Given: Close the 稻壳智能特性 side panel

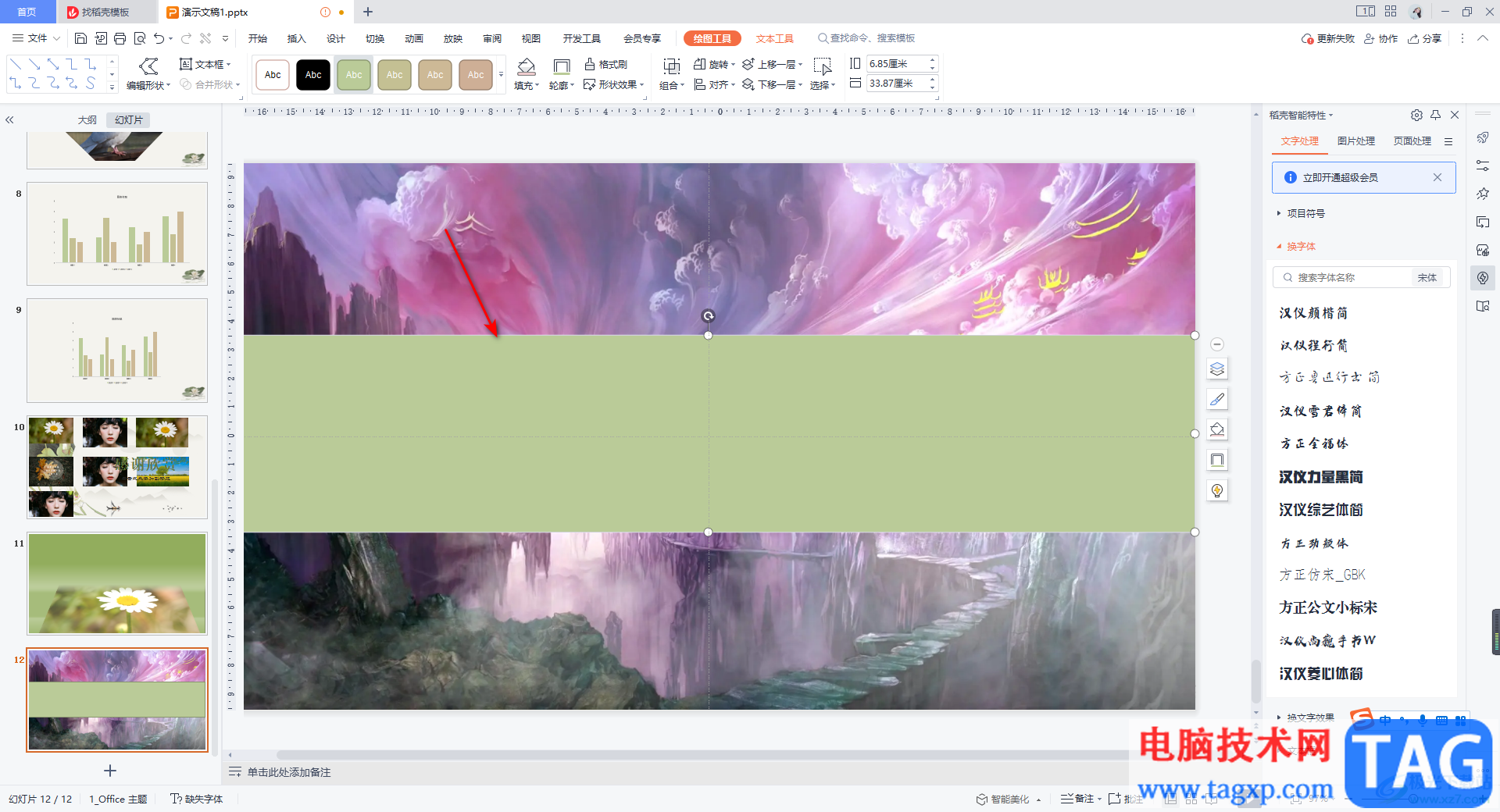Looking at the screenshot, I should [1455, 115].
